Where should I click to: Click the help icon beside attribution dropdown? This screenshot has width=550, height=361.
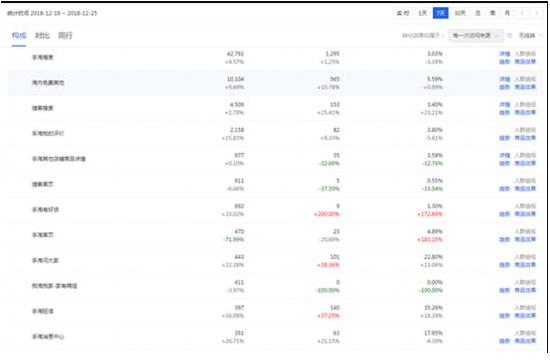(x=510, y=35)
